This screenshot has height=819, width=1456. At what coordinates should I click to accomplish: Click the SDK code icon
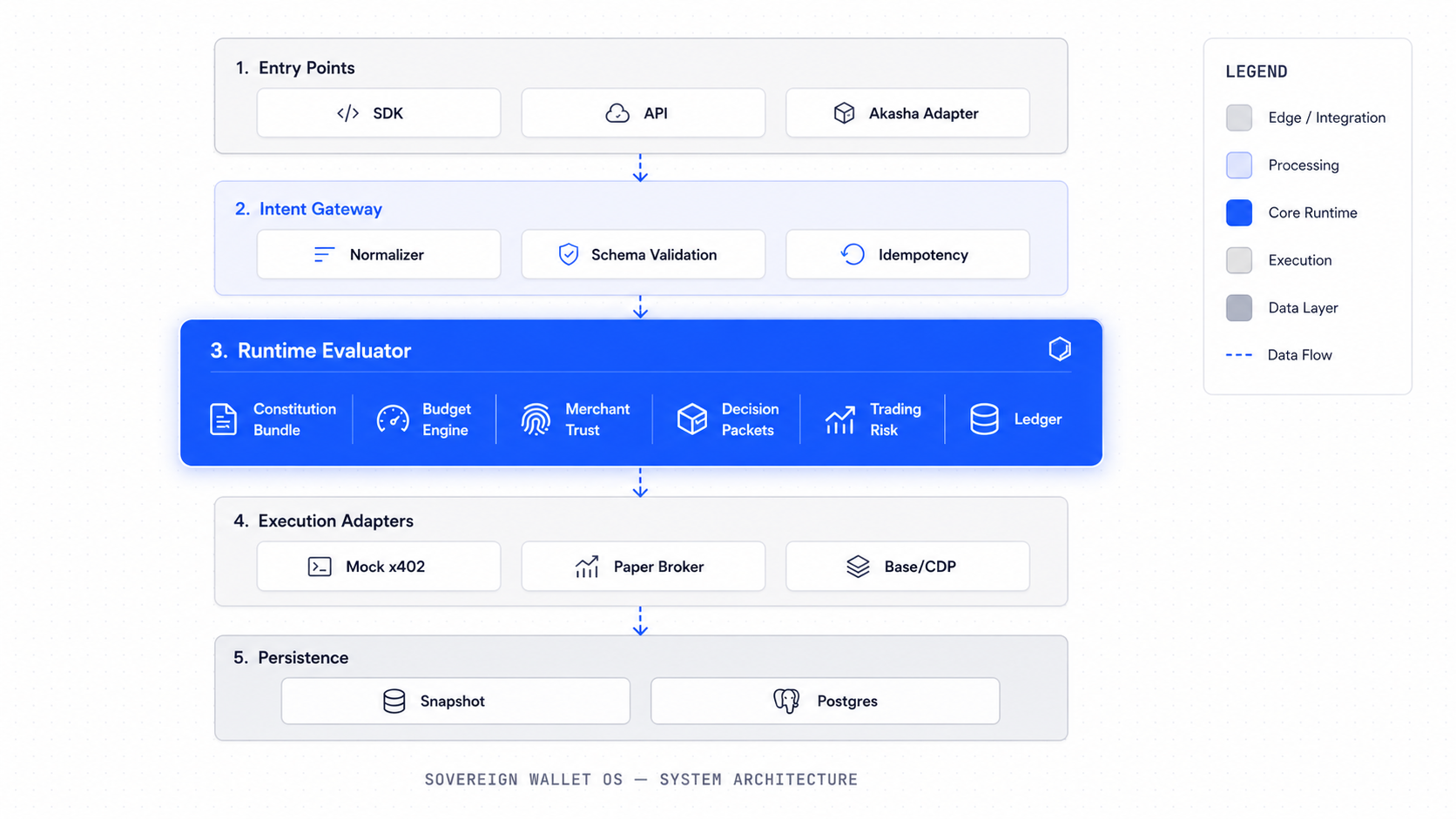[x=347, y=113]
